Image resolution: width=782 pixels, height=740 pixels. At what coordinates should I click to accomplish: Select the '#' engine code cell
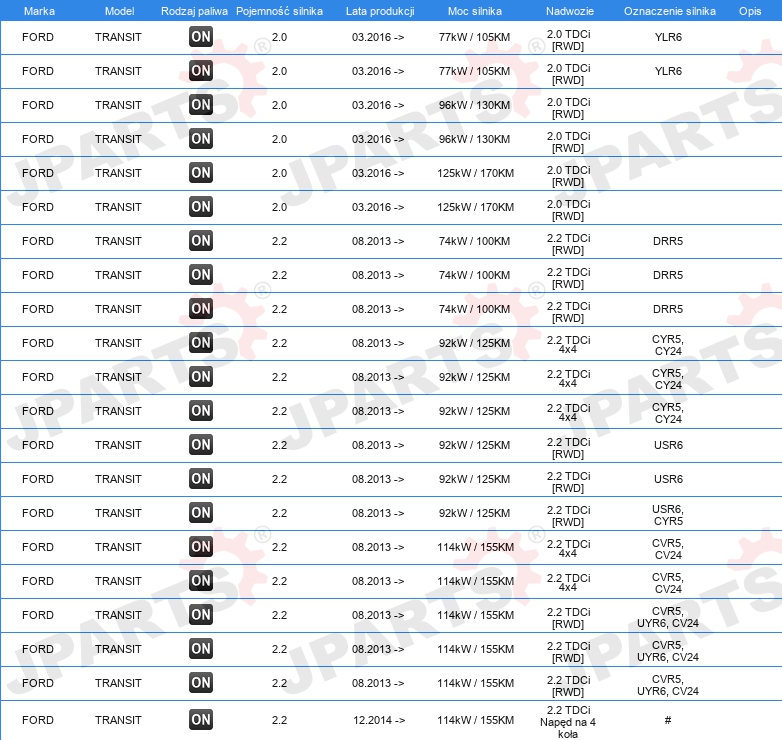pyautogui.click(x=668, y=720)
